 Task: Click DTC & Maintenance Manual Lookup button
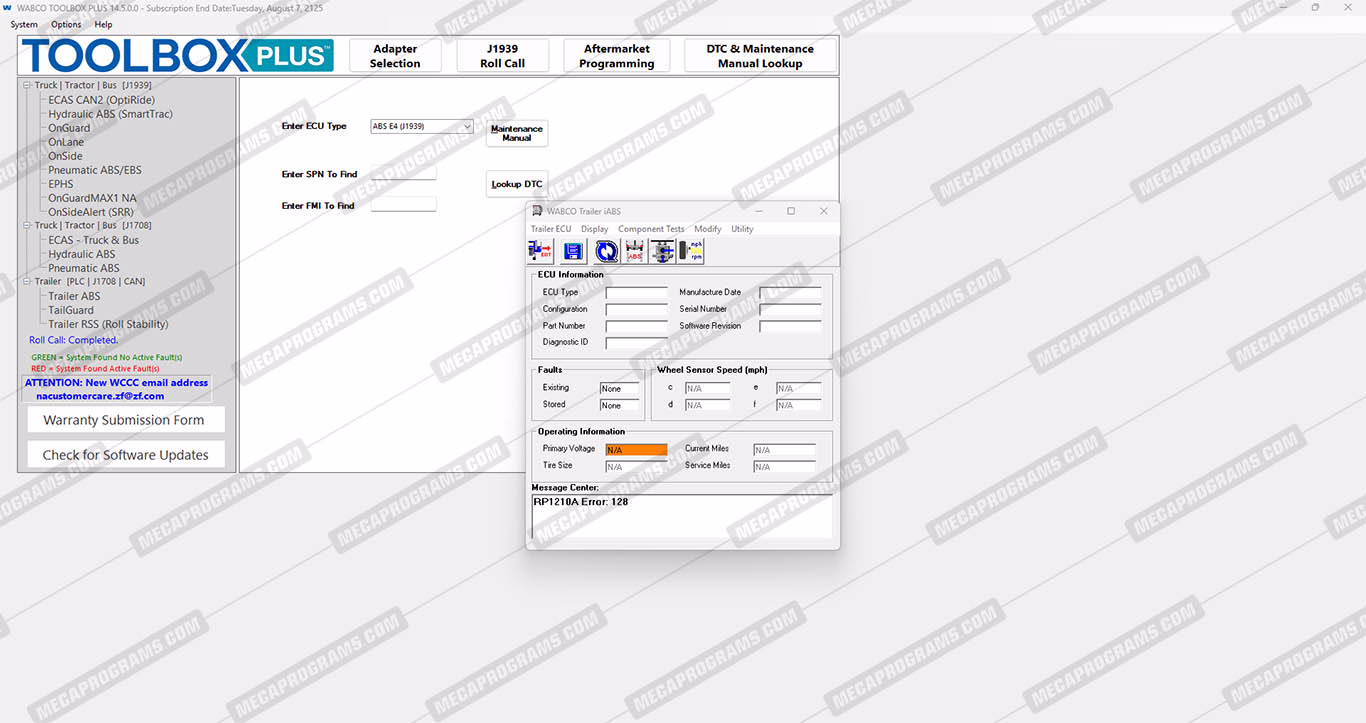(x=760, y=56)
